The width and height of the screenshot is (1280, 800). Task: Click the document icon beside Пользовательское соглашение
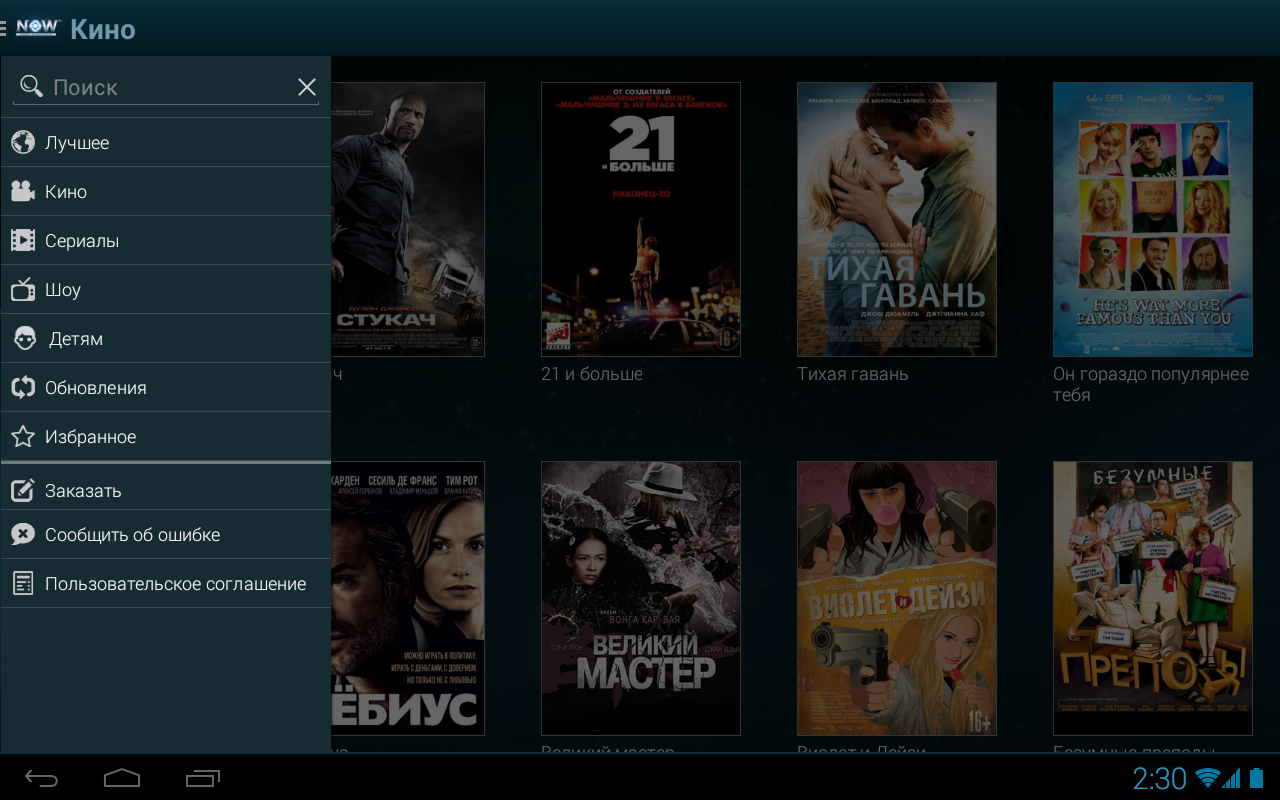[x=23, y=584]
